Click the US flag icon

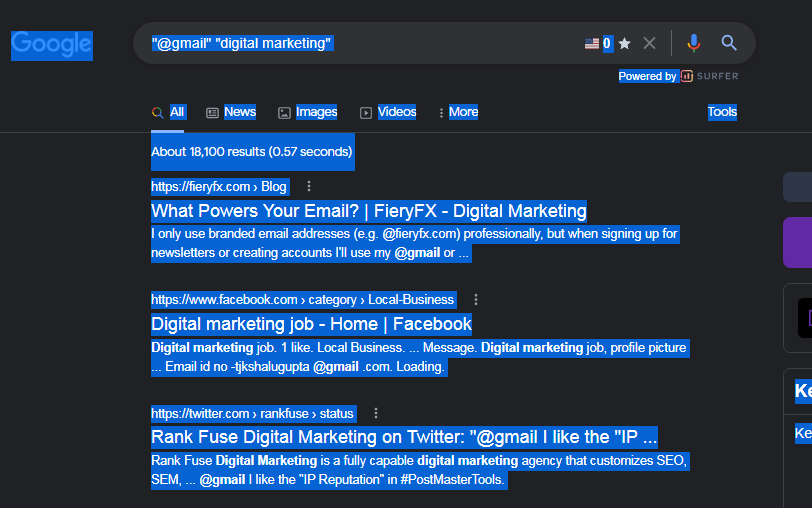click(x=592, y=43)
